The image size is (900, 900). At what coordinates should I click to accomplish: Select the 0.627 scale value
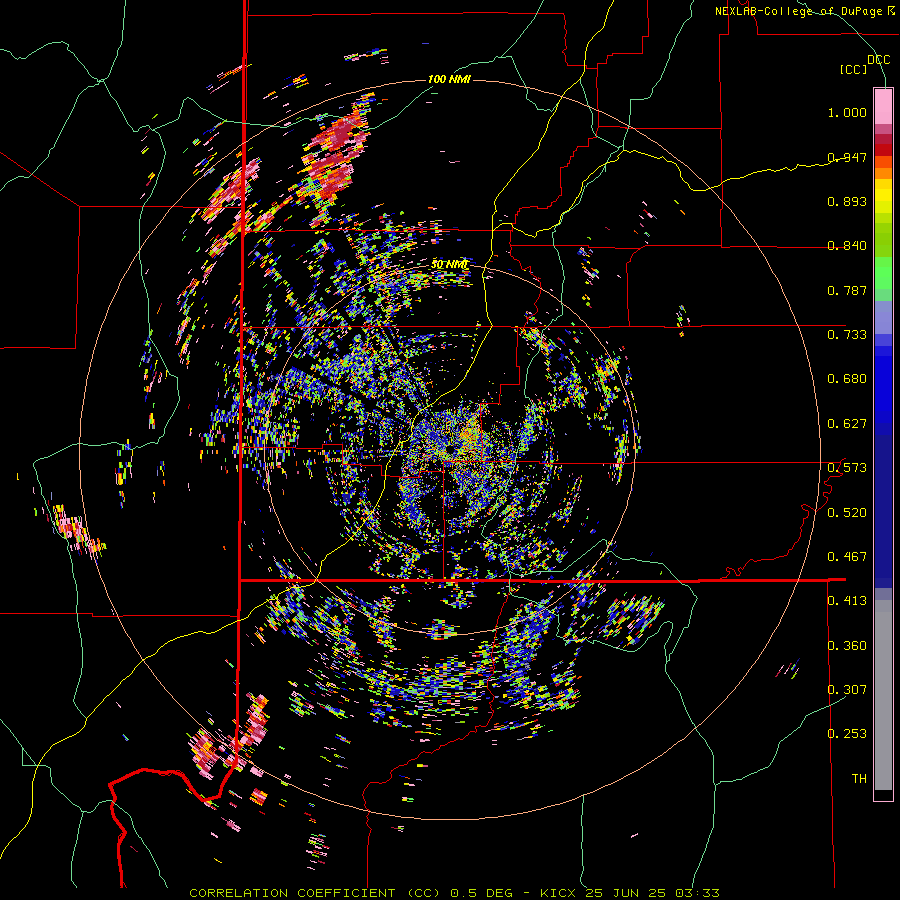pyautogui.click(x=847, y=424)
